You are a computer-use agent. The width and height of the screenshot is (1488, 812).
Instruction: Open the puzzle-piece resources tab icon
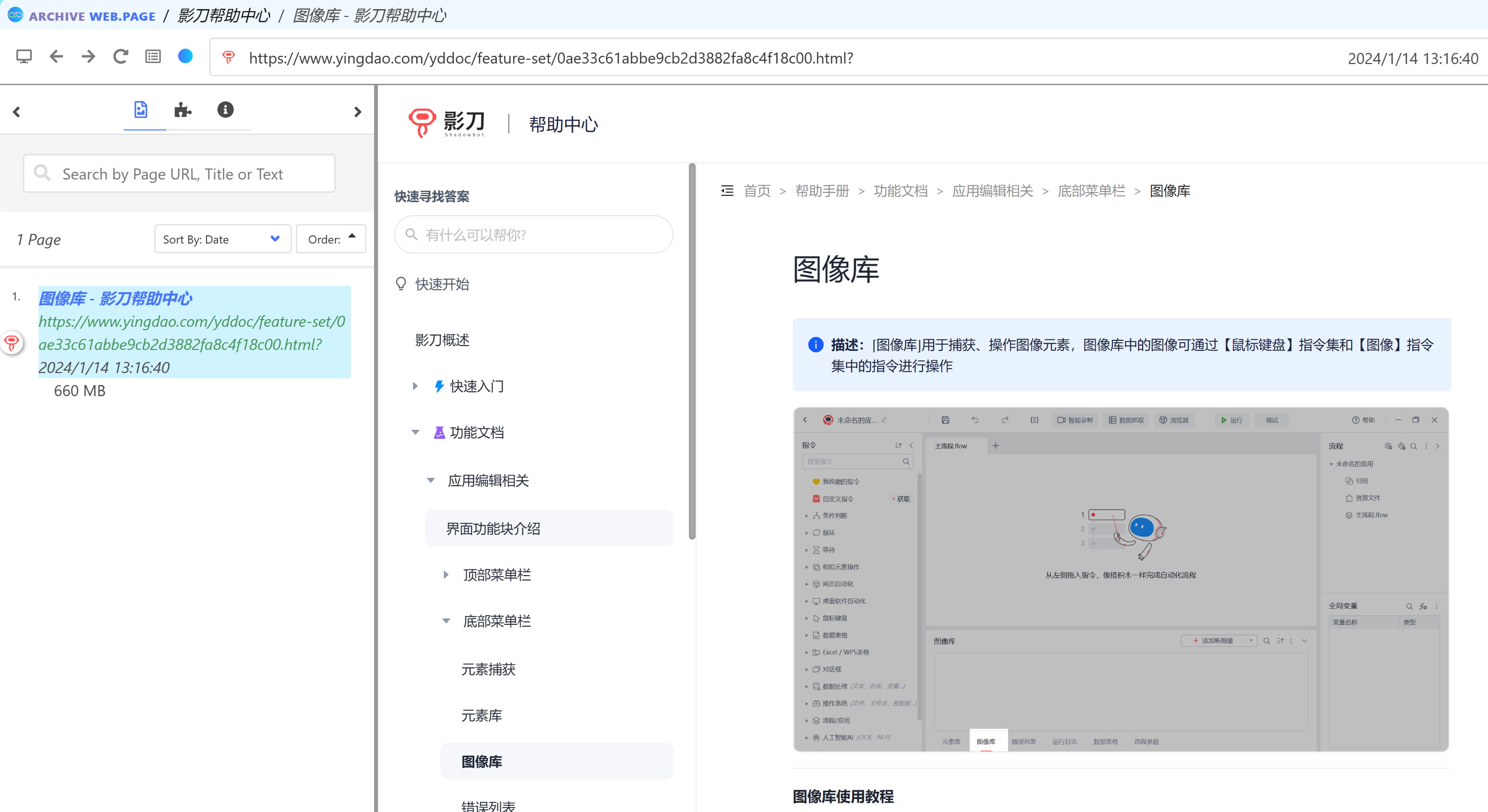182,110
